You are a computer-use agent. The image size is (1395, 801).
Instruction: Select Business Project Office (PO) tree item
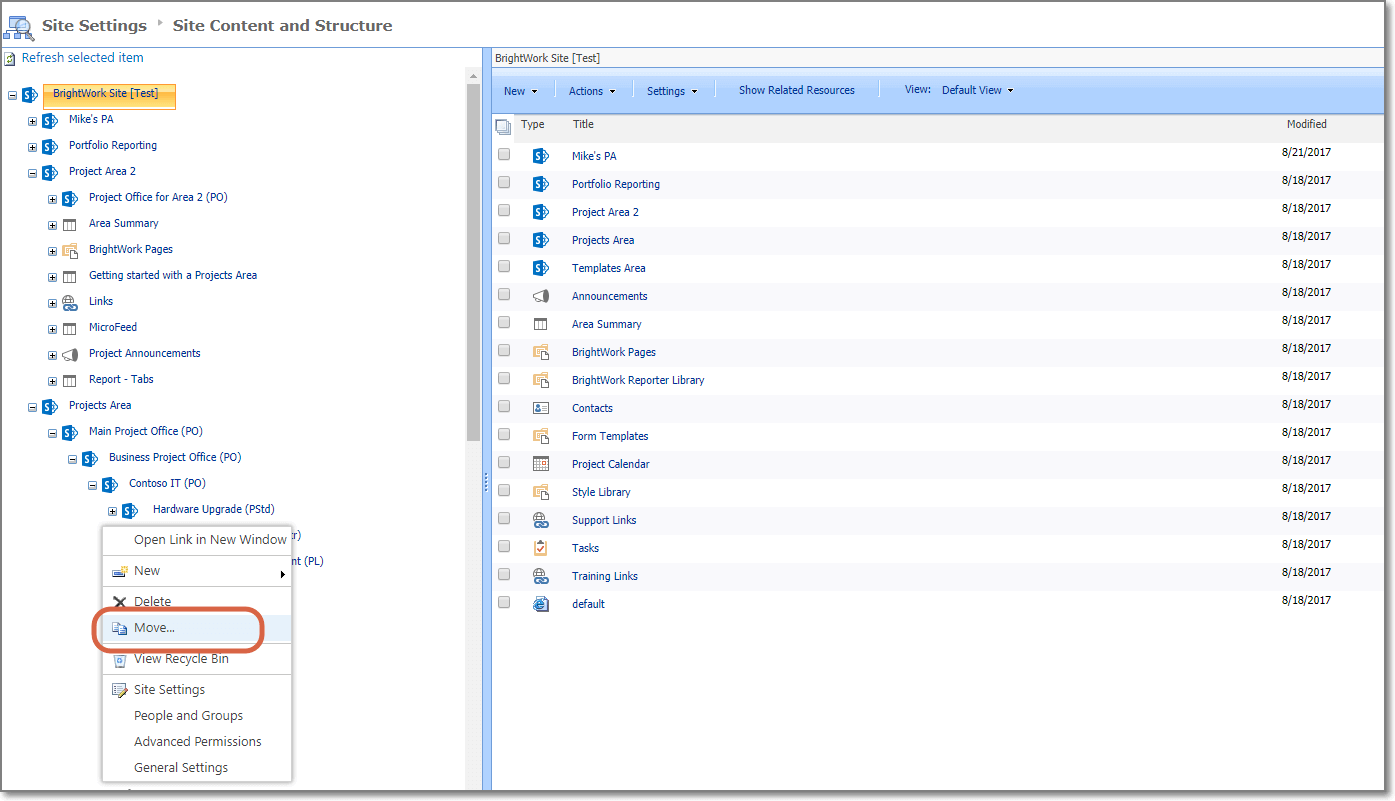[x=175, y=458]
